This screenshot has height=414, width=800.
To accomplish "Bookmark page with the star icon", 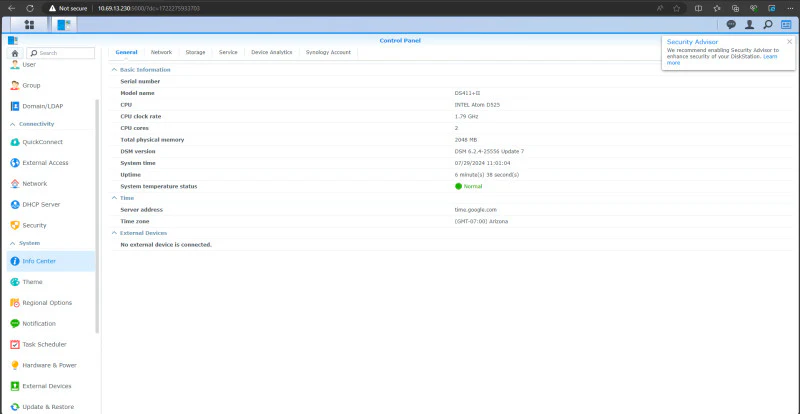I will (676, 8).
